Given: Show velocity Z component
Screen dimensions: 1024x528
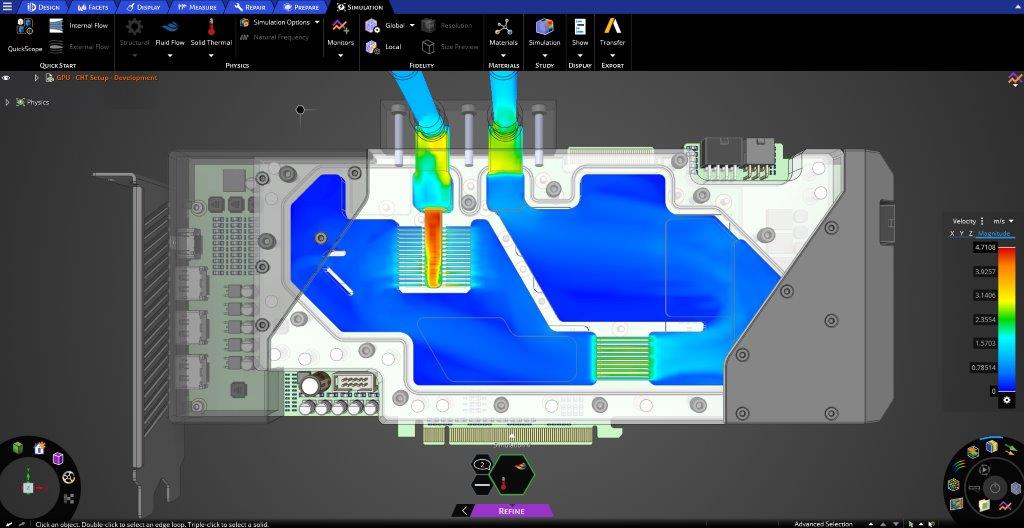Looking at the screenshot, I should pyautogui.click(x=970, y=233).
